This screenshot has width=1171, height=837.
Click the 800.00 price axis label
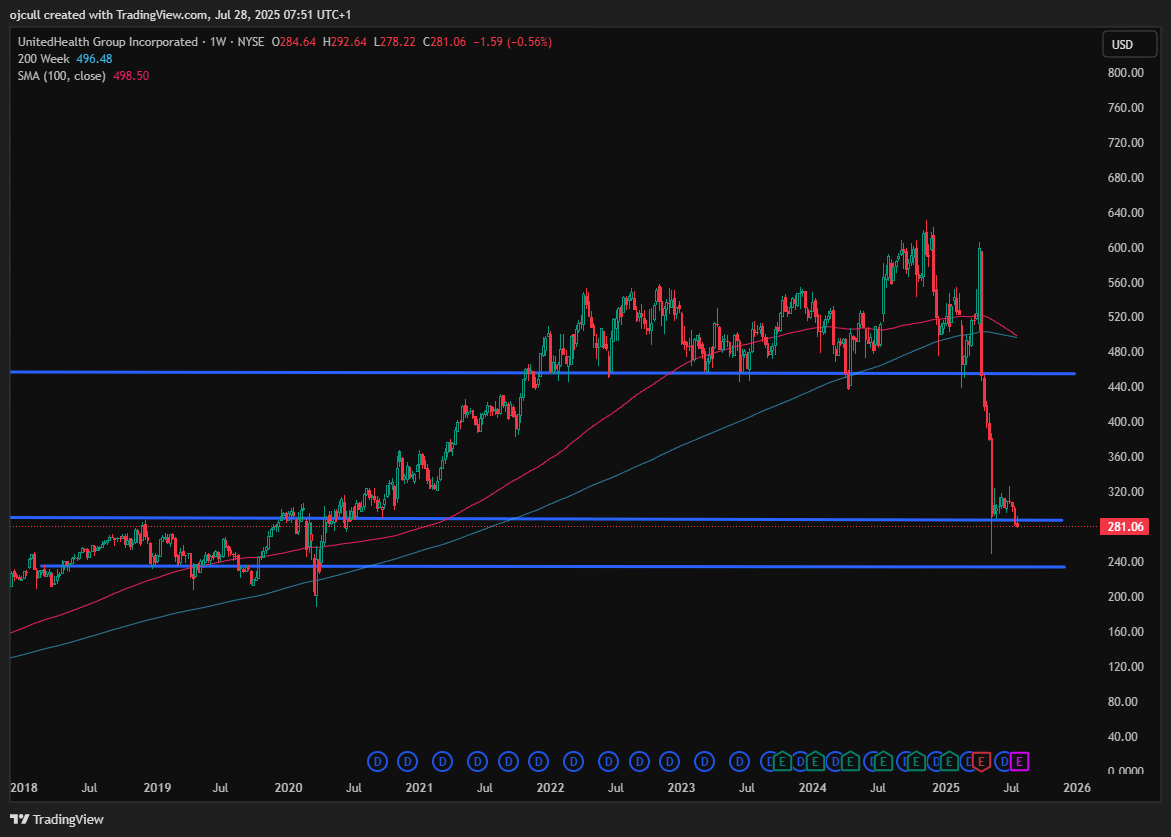pos(1125,72)
